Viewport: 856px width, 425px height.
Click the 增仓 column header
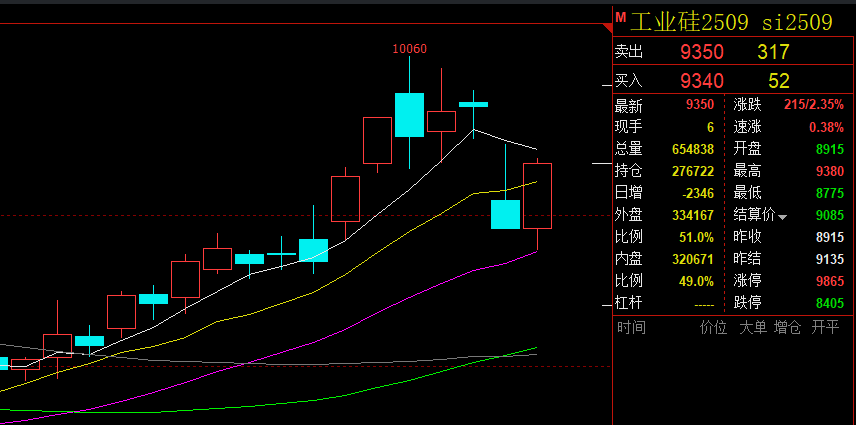pos(787,327)
